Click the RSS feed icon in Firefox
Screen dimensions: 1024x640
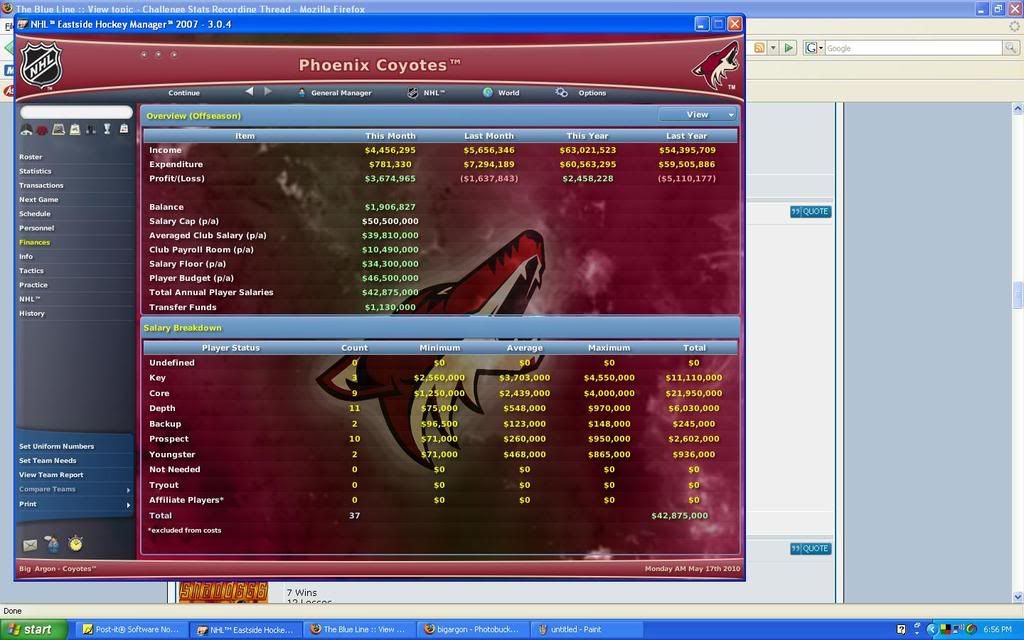point(760,48)
